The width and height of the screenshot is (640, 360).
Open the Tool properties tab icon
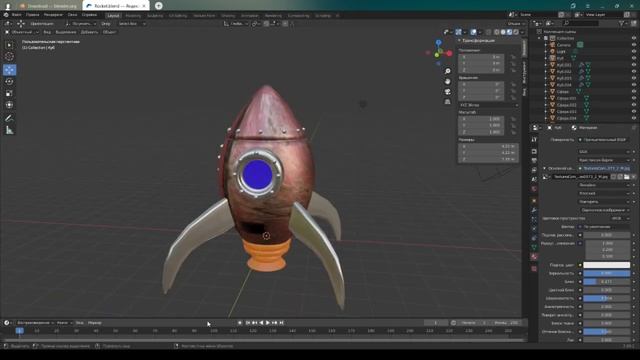coord(534,140)
